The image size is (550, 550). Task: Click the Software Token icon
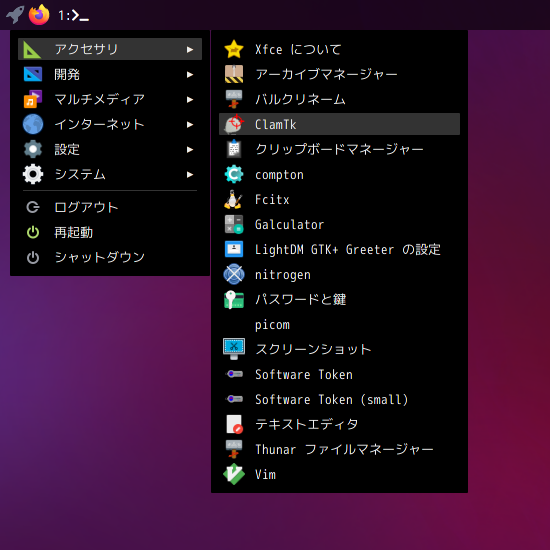234,374
